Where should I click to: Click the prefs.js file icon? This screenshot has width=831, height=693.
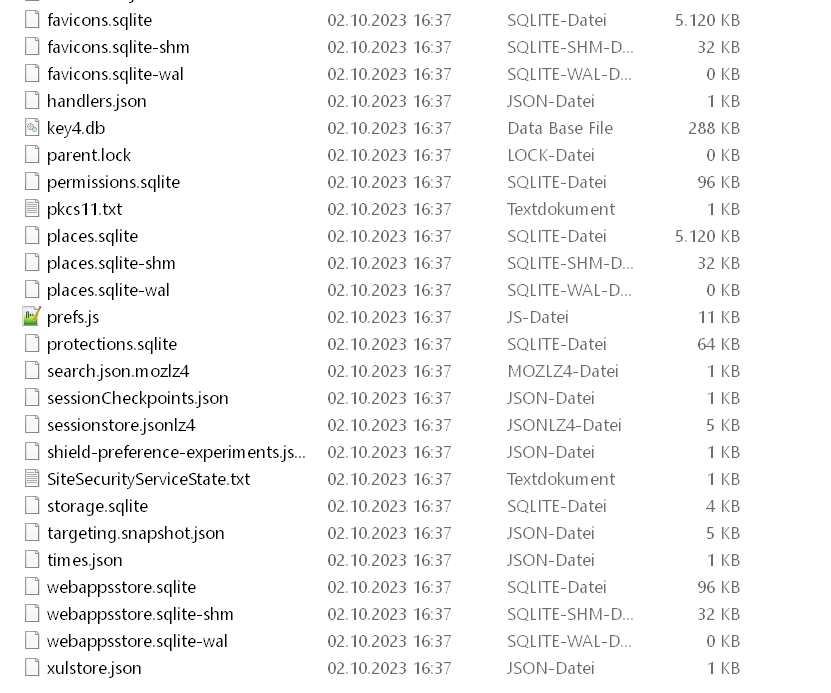click(31, 317)
